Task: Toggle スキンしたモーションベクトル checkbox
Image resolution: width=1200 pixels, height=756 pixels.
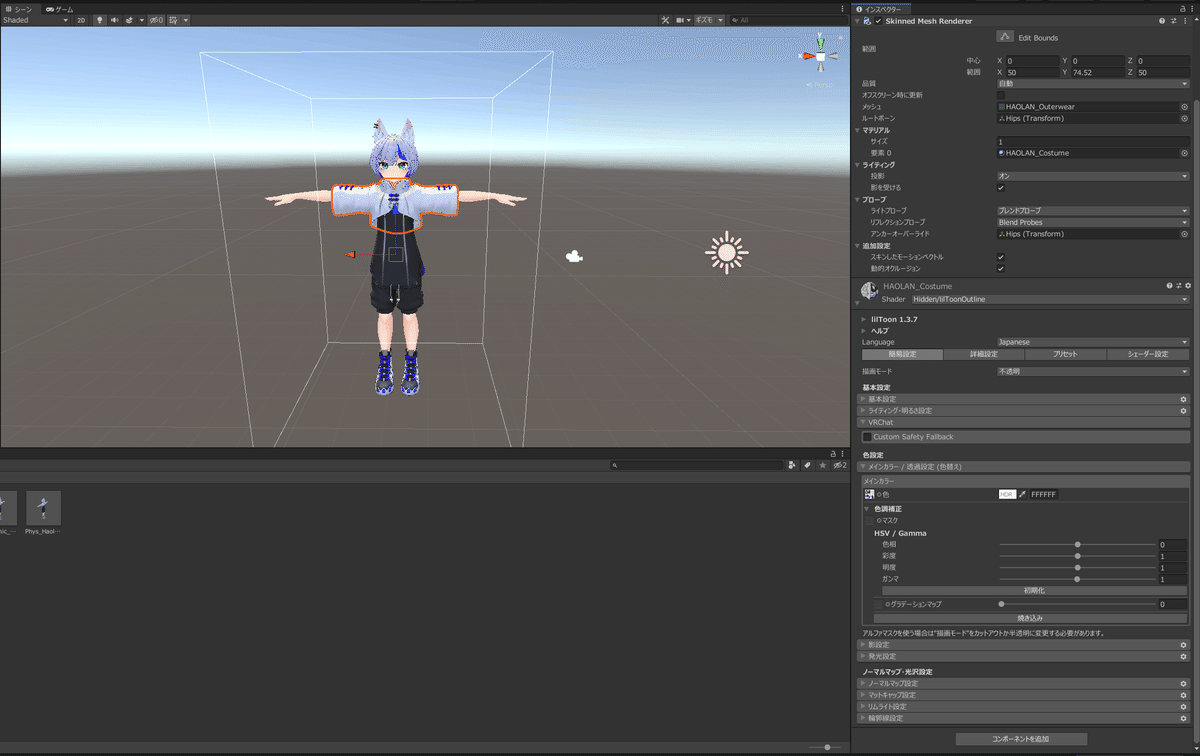Action: [1001, 257]
